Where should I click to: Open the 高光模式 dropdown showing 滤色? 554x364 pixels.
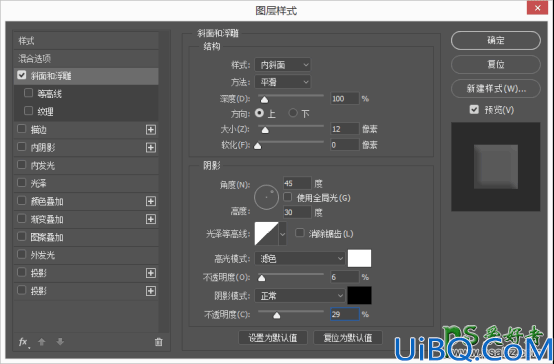pos(300,259)
